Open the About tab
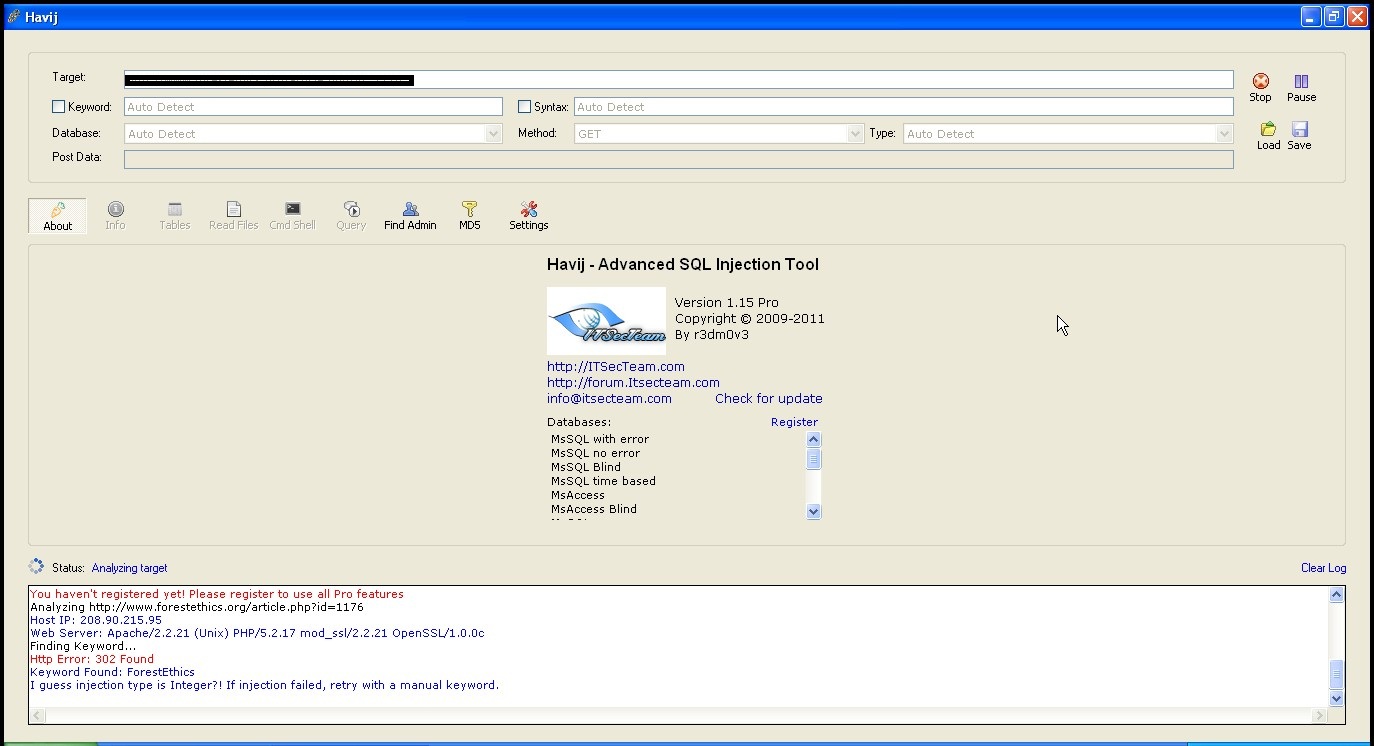 click(58, 216)
